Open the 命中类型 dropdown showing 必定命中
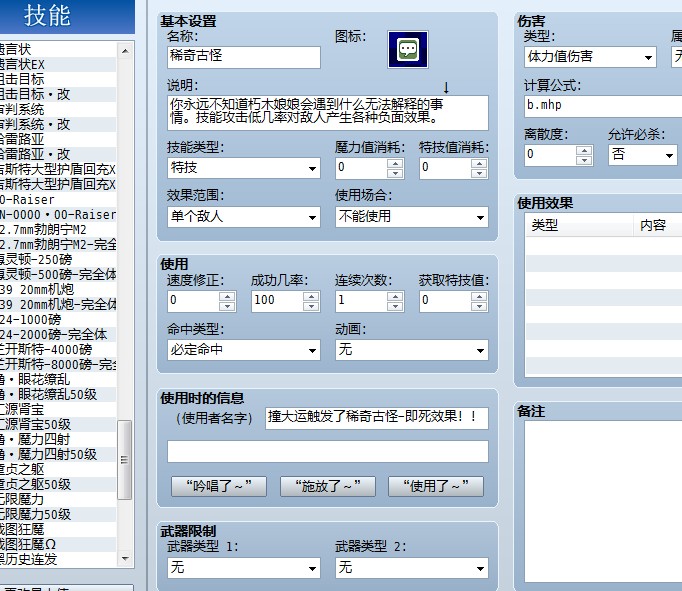Viewport: 682px width, 591px height. [x=244, y=350]
